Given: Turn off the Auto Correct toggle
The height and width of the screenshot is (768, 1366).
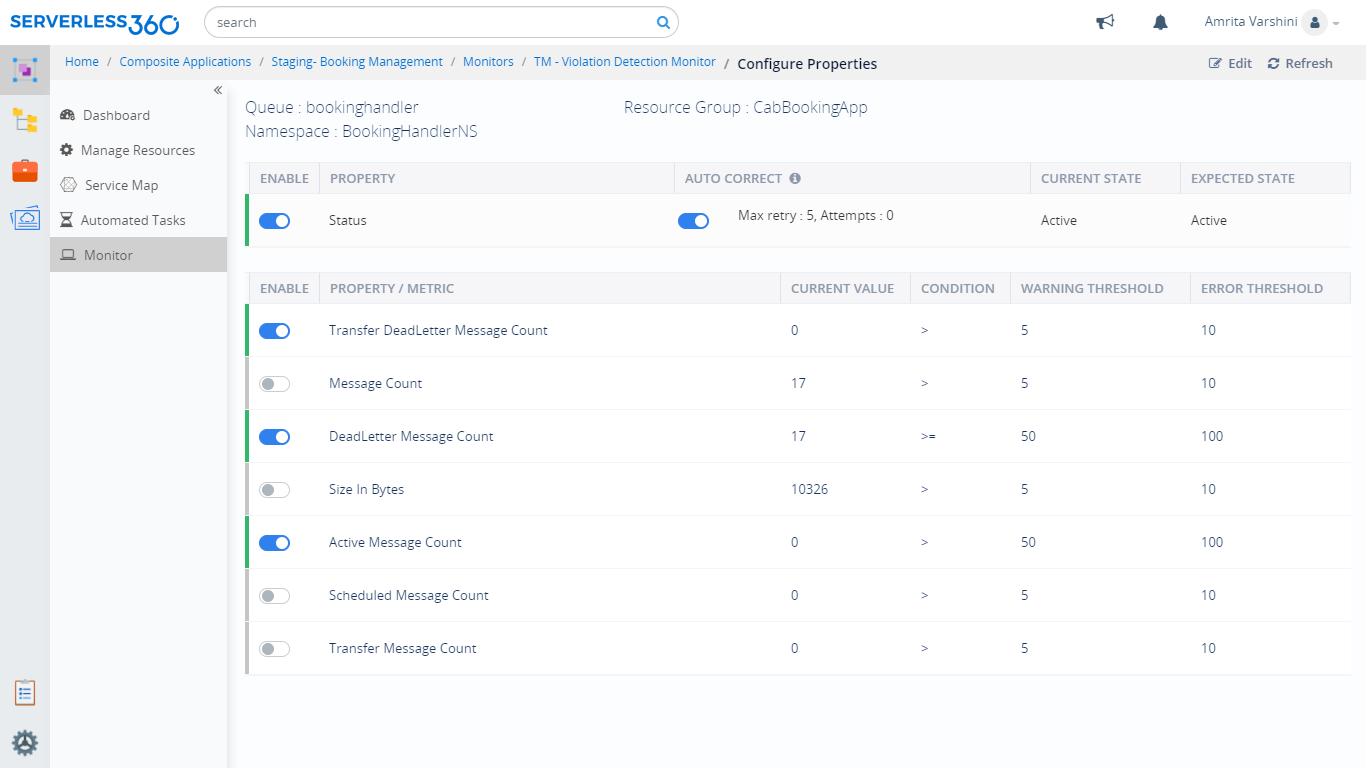Looking at the screenshot, I should (693, 220).
